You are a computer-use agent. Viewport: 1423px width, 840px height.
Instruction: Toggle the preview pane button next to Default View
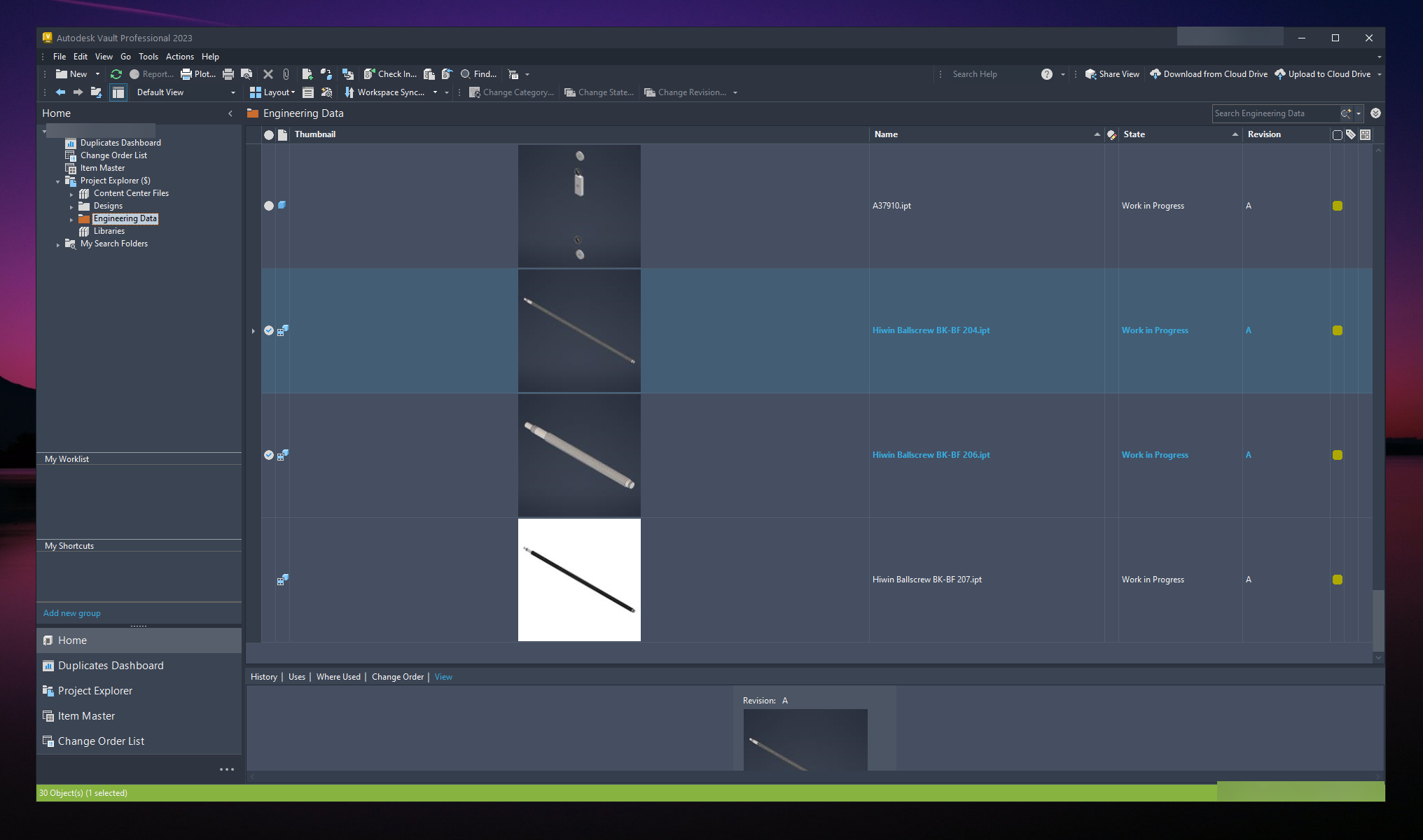click(118, 92)
